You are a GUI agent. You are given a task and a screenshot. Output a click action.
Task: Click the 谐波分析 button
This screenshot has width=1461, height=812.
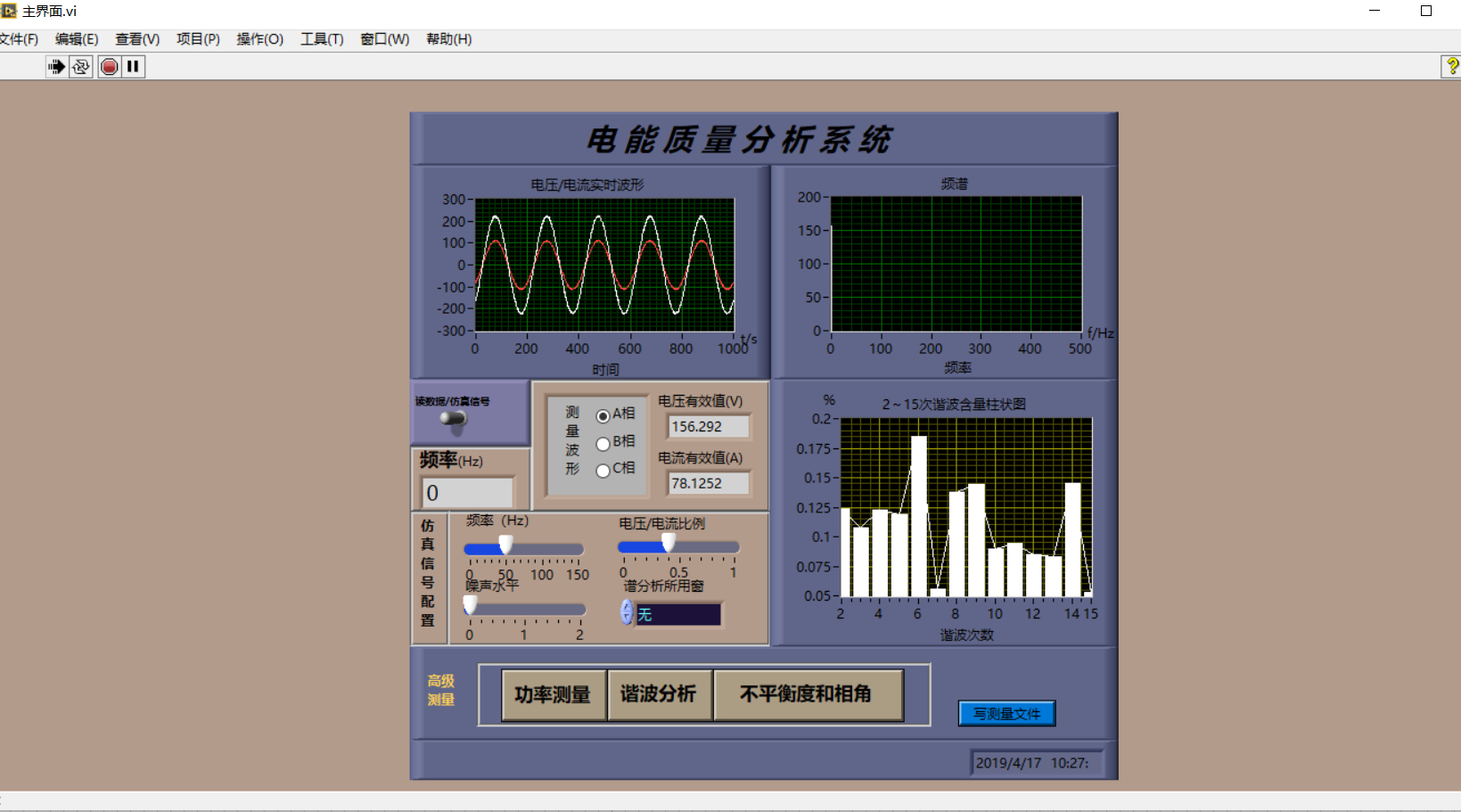[x=659, y=694]
